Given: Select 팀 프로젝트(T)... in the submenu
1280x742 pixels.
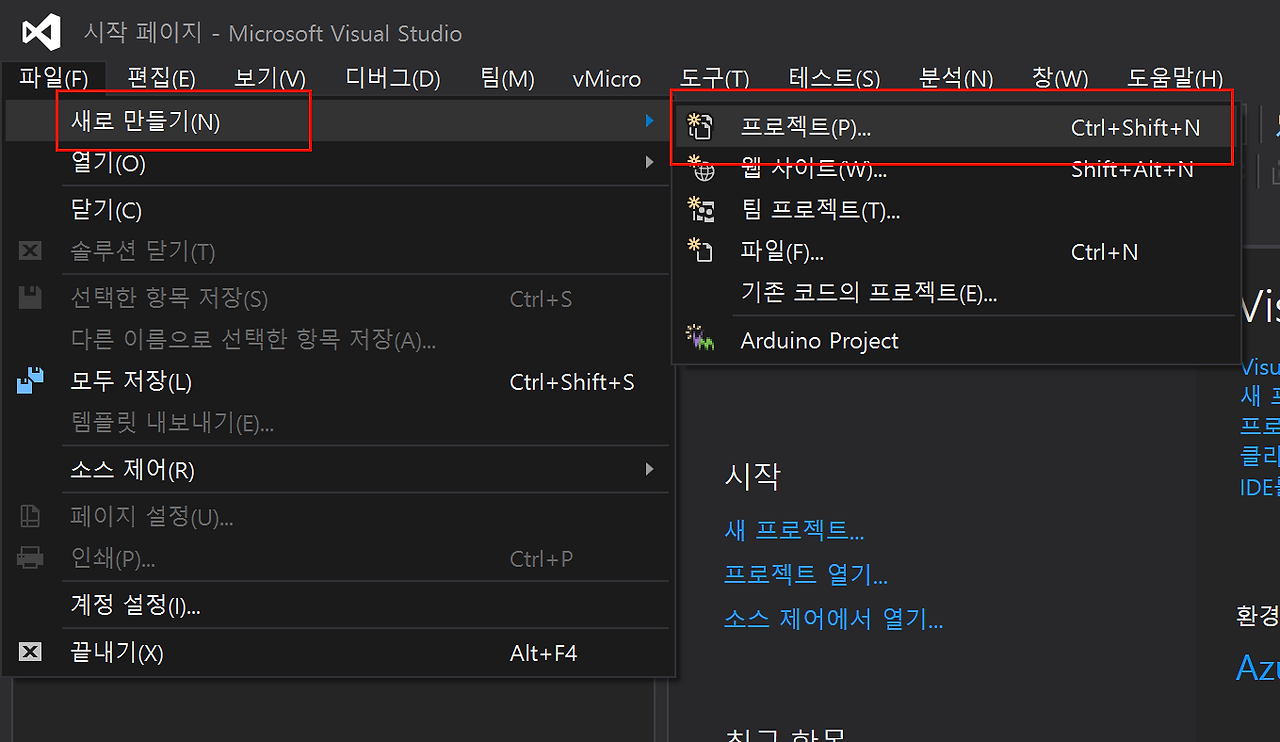Looking at the screenshot, I should pos(957,210).
